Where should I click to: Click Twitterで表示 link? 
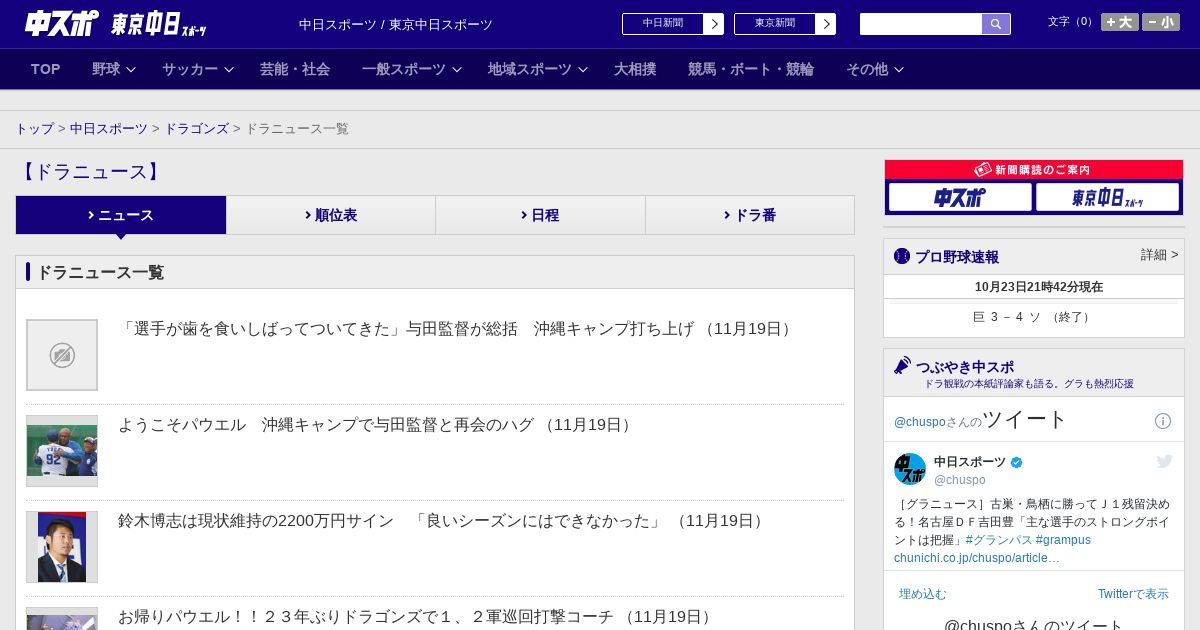pyautogui.click(x=1133, y=594)
